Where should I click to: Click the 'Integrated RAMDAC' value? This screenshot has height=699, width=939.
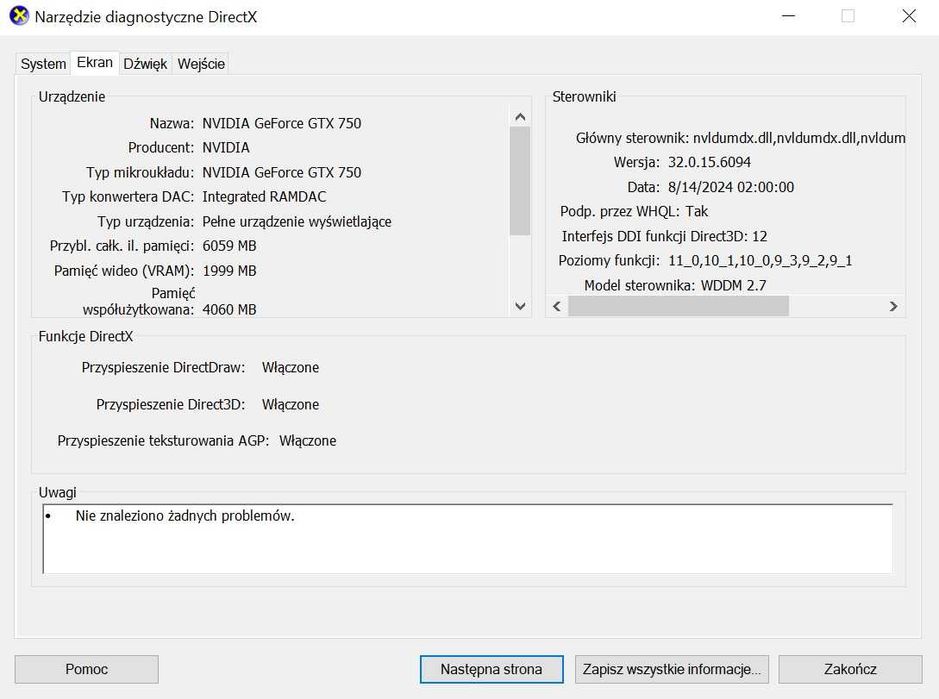click(264, 196)
